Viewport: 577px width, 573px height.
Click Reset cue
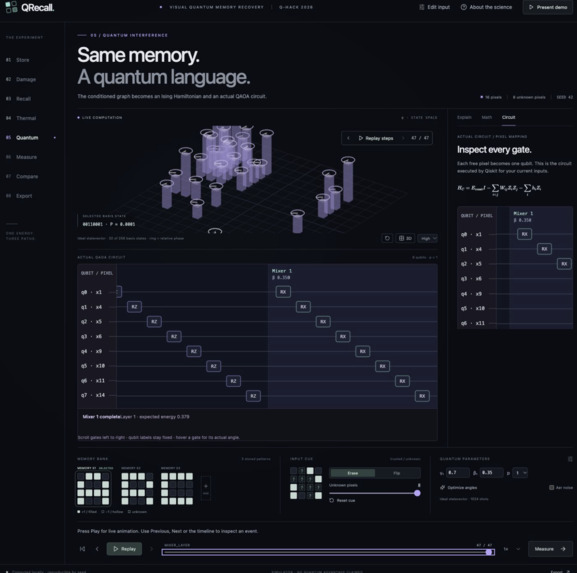(343, 501)
